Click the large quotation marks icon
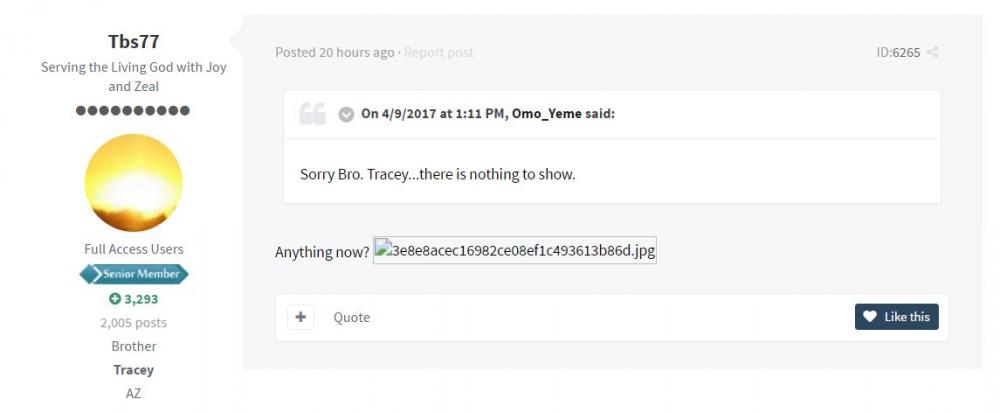Screen dimensions: 1000x413 tap(312, 113)
